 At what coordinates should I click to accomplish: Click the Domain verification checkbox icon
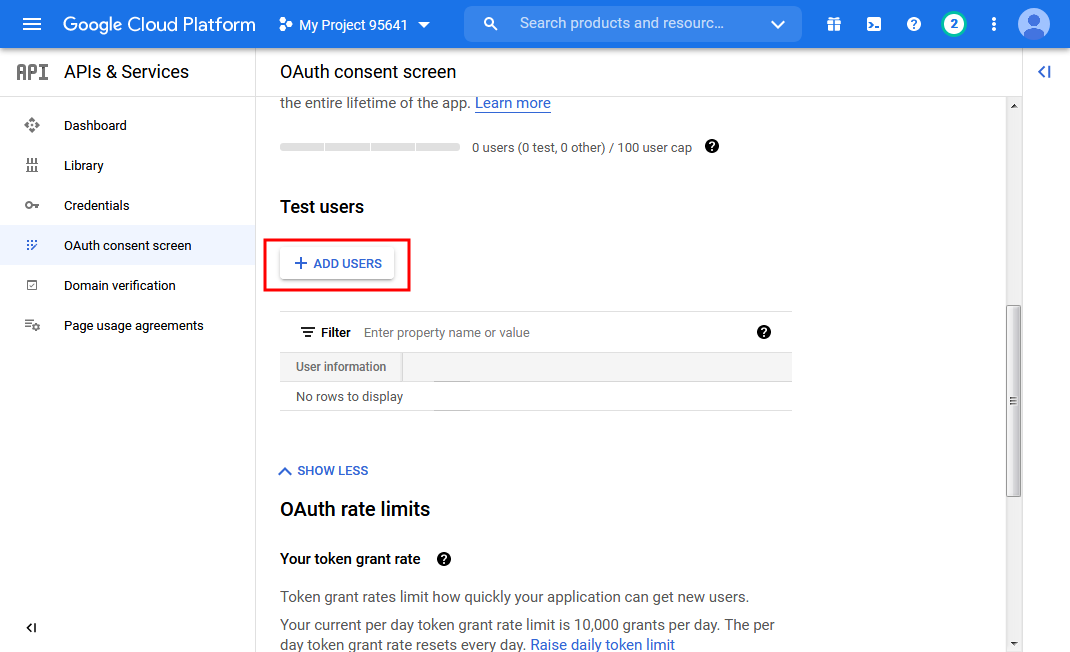tap(32, 285)
